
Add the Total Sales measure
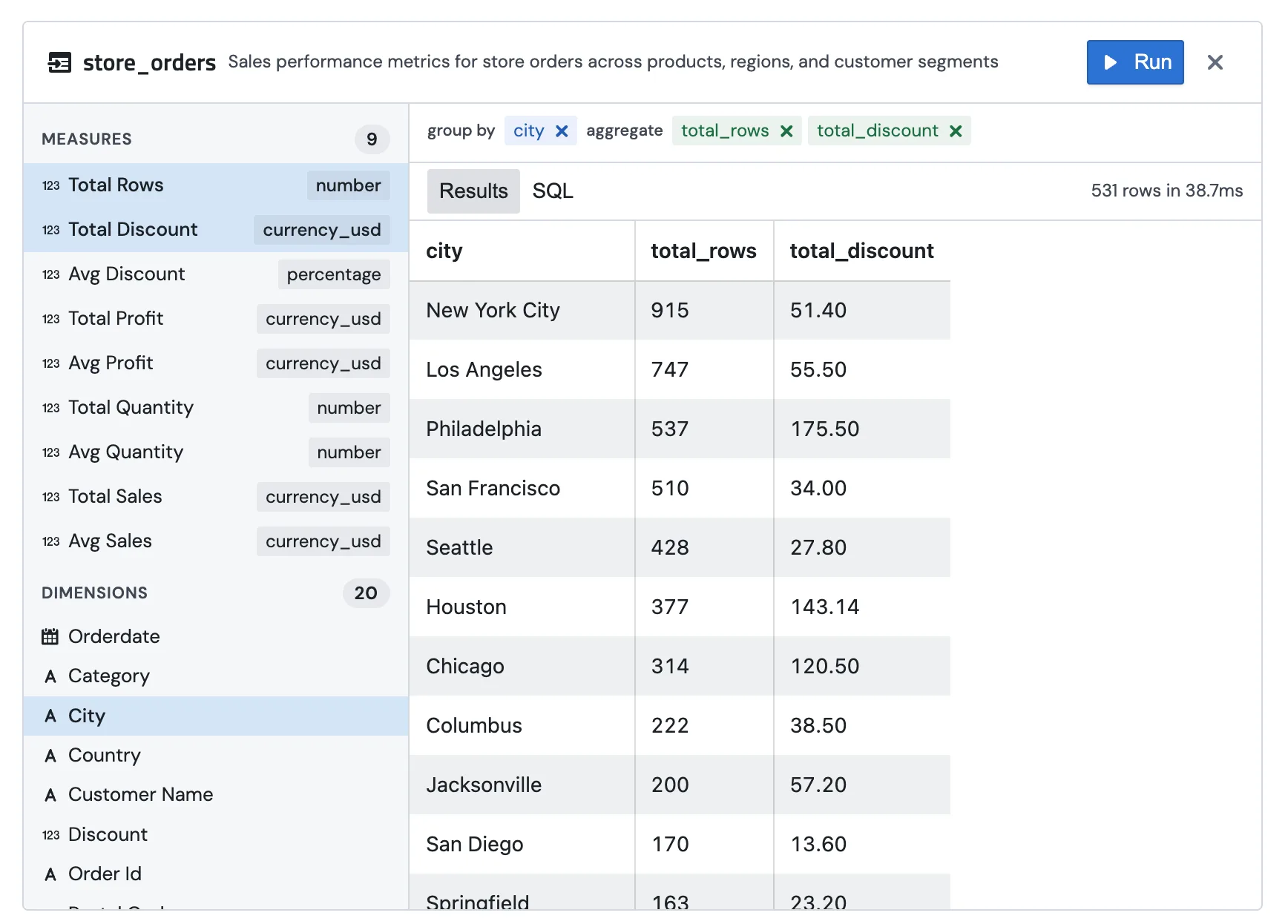216,497
